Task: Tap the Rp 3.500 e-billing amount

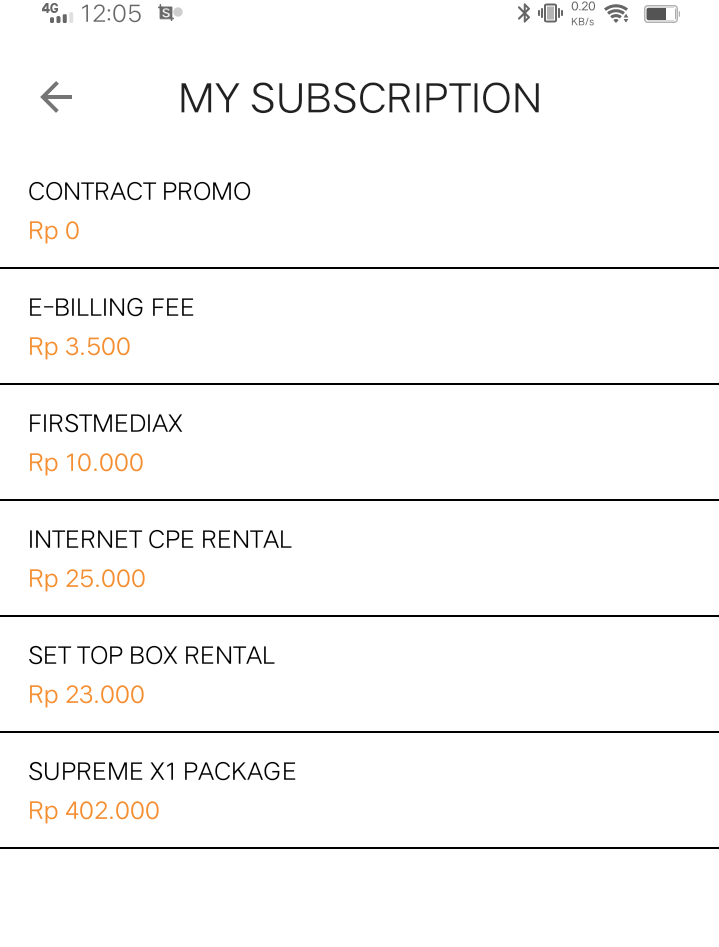Action: (79, 347)
